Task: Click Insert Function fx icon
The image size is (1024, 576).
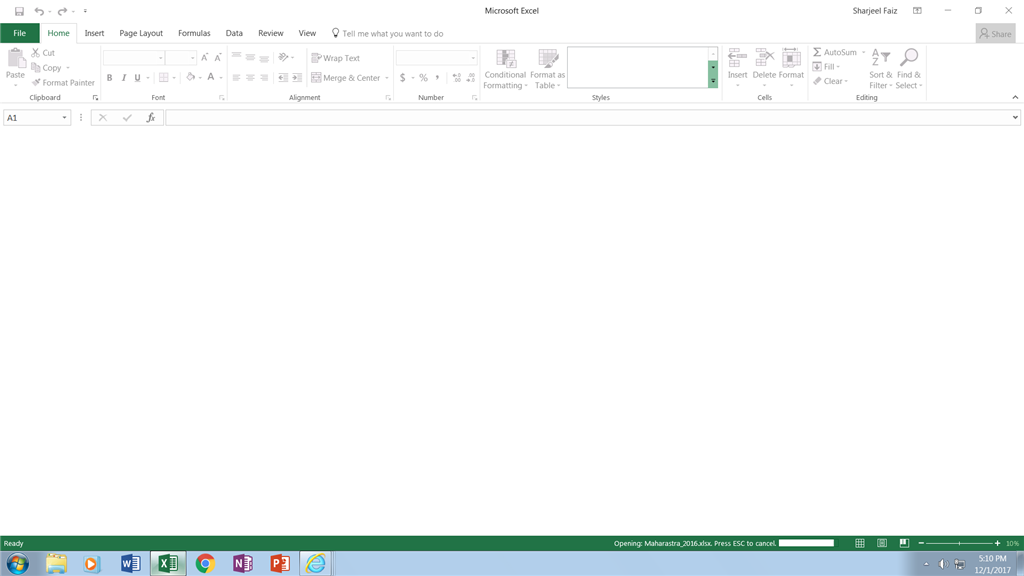Action: click(x=151, y=118)
